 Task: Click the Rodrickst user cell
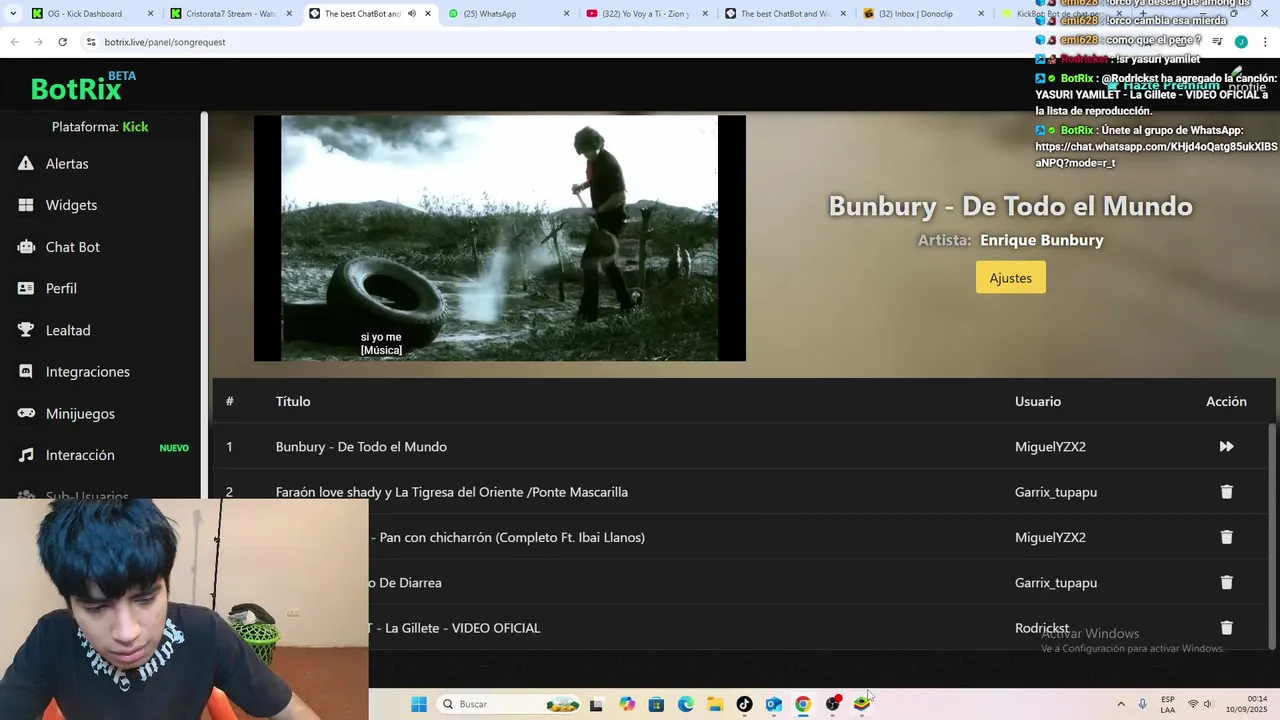[x=1042, y=628]
